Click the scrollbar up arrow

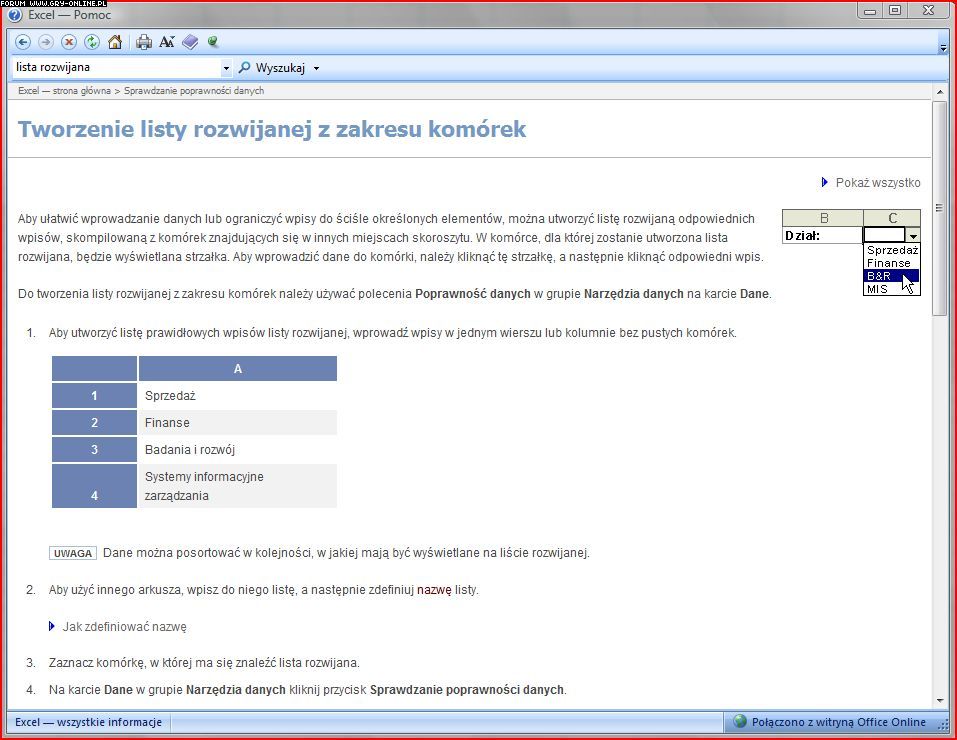point(939,92)
